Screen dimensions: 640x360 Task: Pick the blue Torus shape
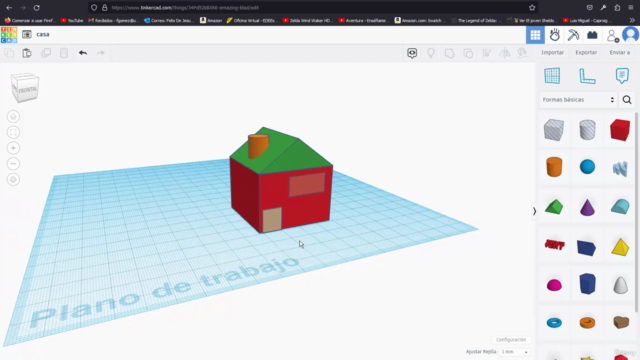(x=554, y=323)
